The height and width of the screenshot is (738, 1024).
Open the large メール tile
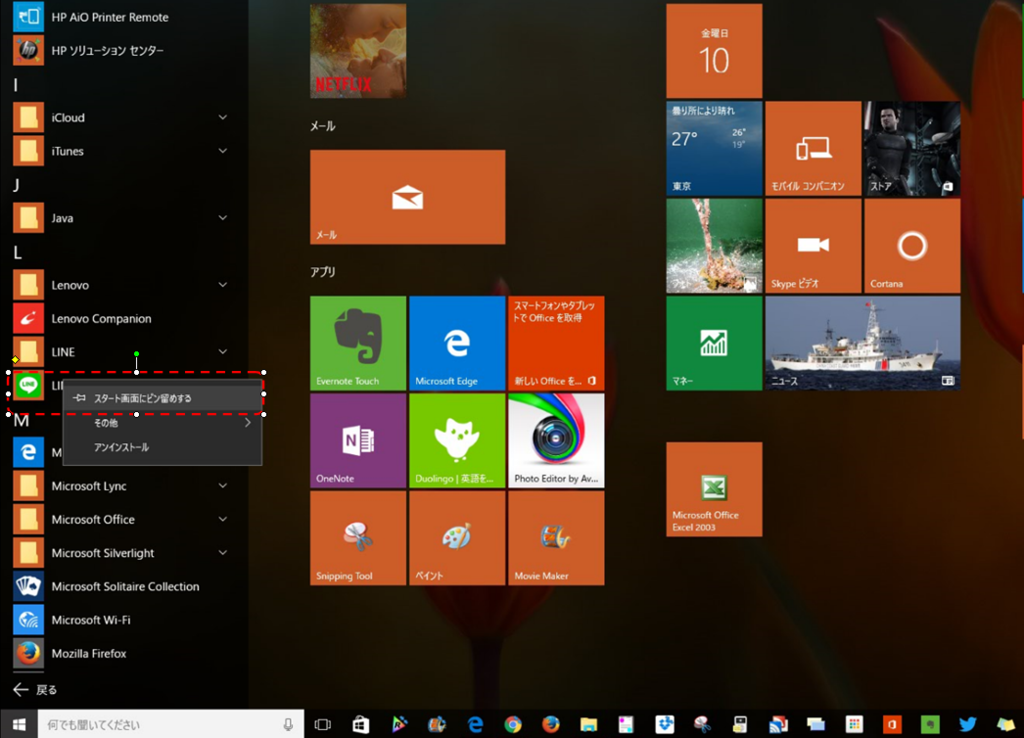click(x=408, y=197)
